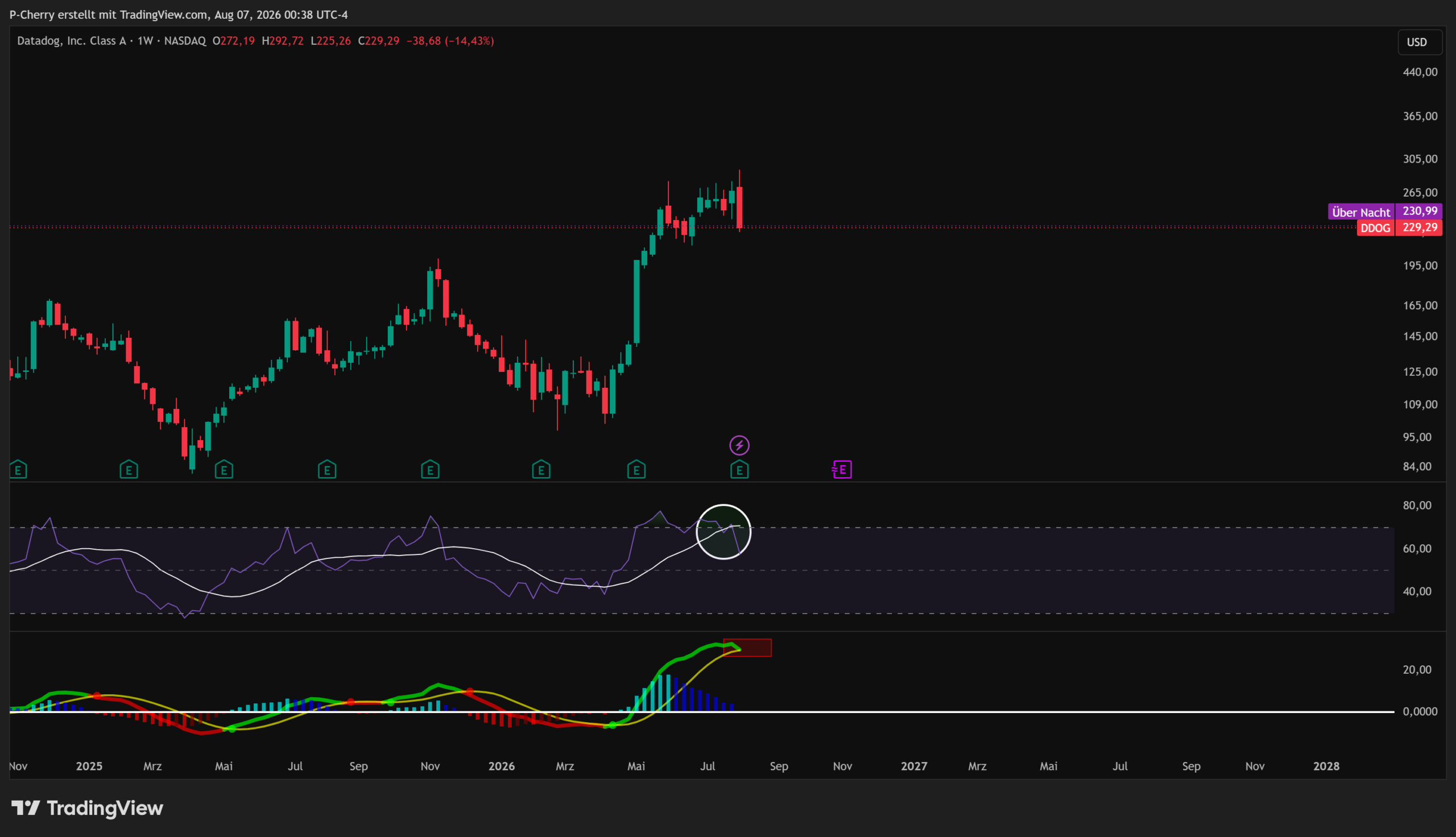The image size is (1456, 837).
Task: Click the earnings marker near August 2025
Action: (x=327, y=470)
